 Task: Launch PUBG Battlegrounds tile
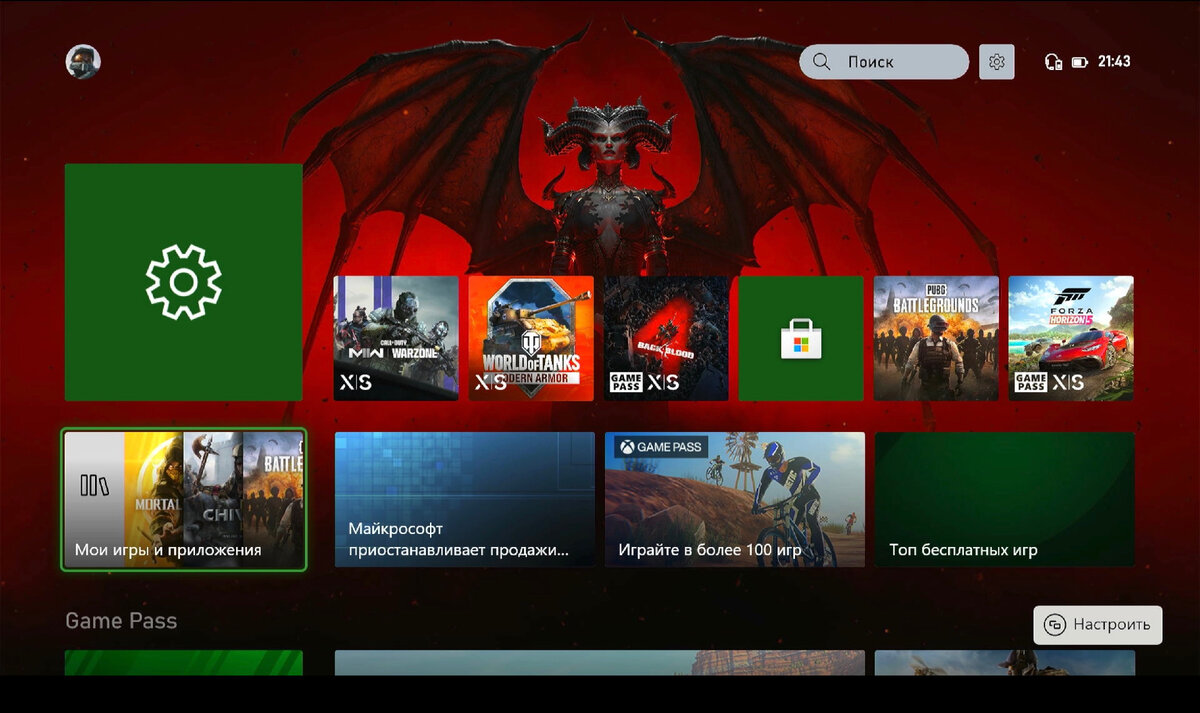[936, 338]
